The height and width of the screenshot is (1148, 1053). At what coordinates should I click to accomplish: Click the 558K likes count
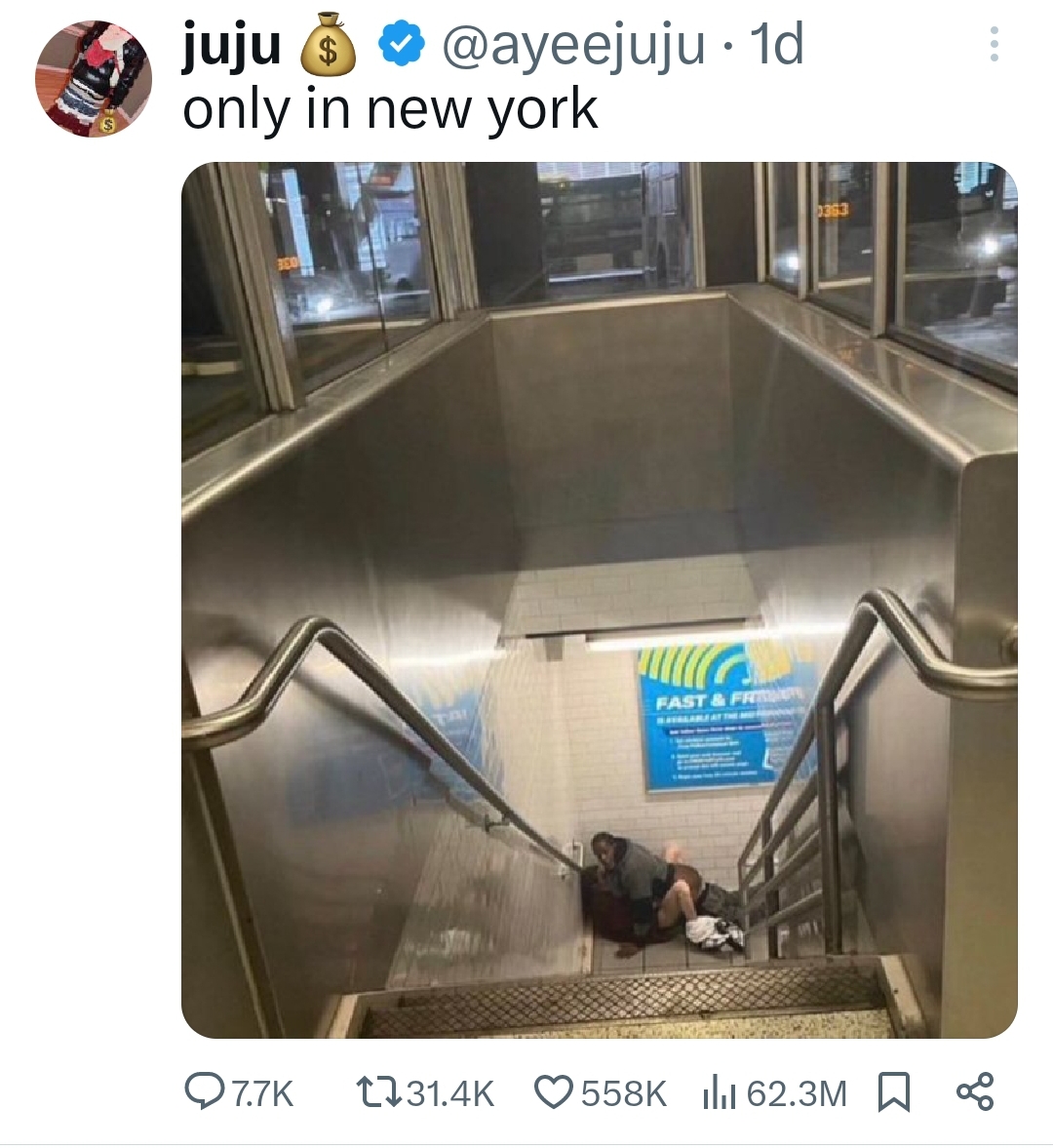coord(623,1093)
